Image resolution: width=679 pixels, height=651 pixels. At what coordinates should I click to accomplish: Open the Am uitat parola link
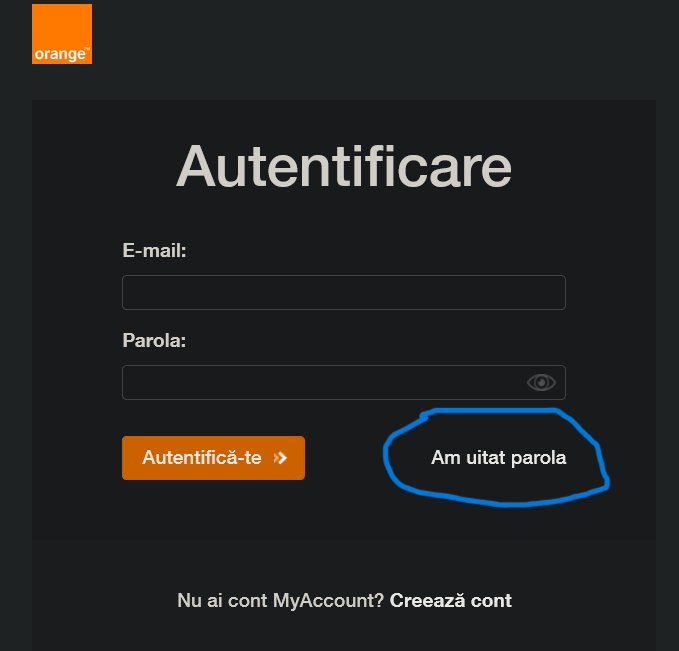pos(498,458)
